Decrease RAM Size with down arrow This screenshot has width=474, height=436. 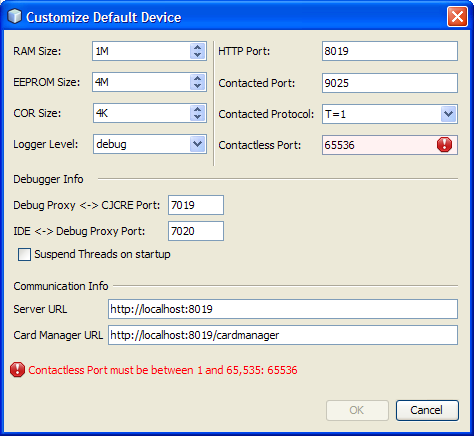(x=198, y=55)
